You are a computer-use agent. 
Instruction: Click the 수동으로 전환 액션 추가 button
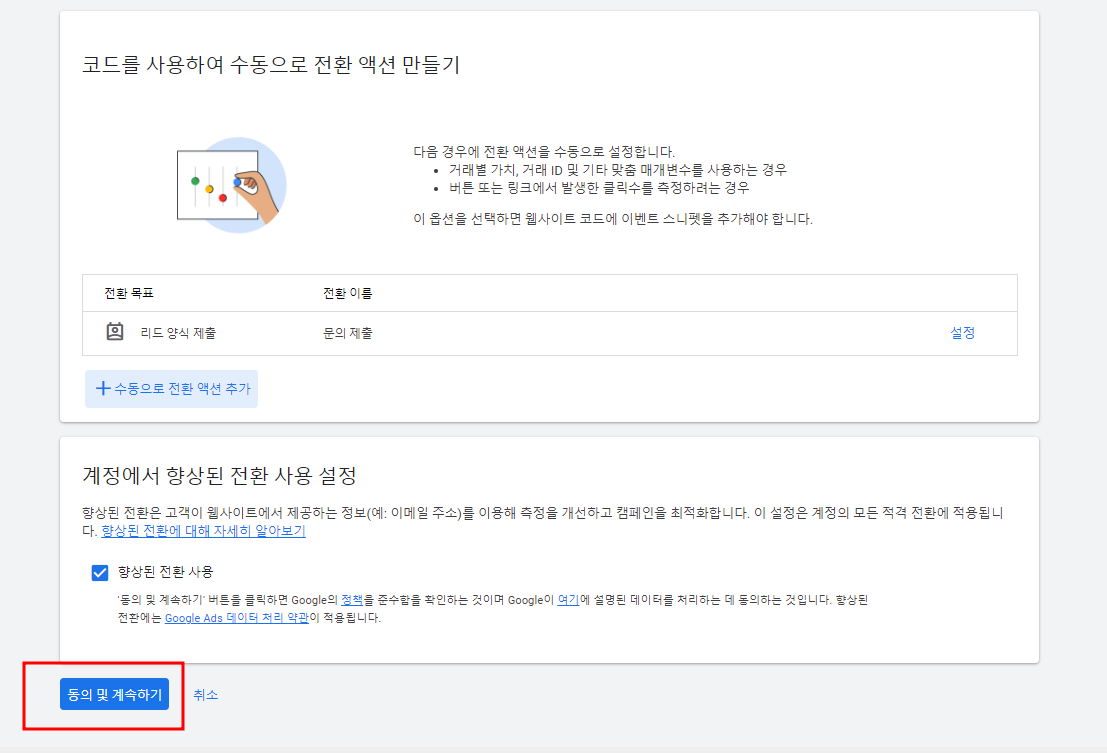(171, 389)
